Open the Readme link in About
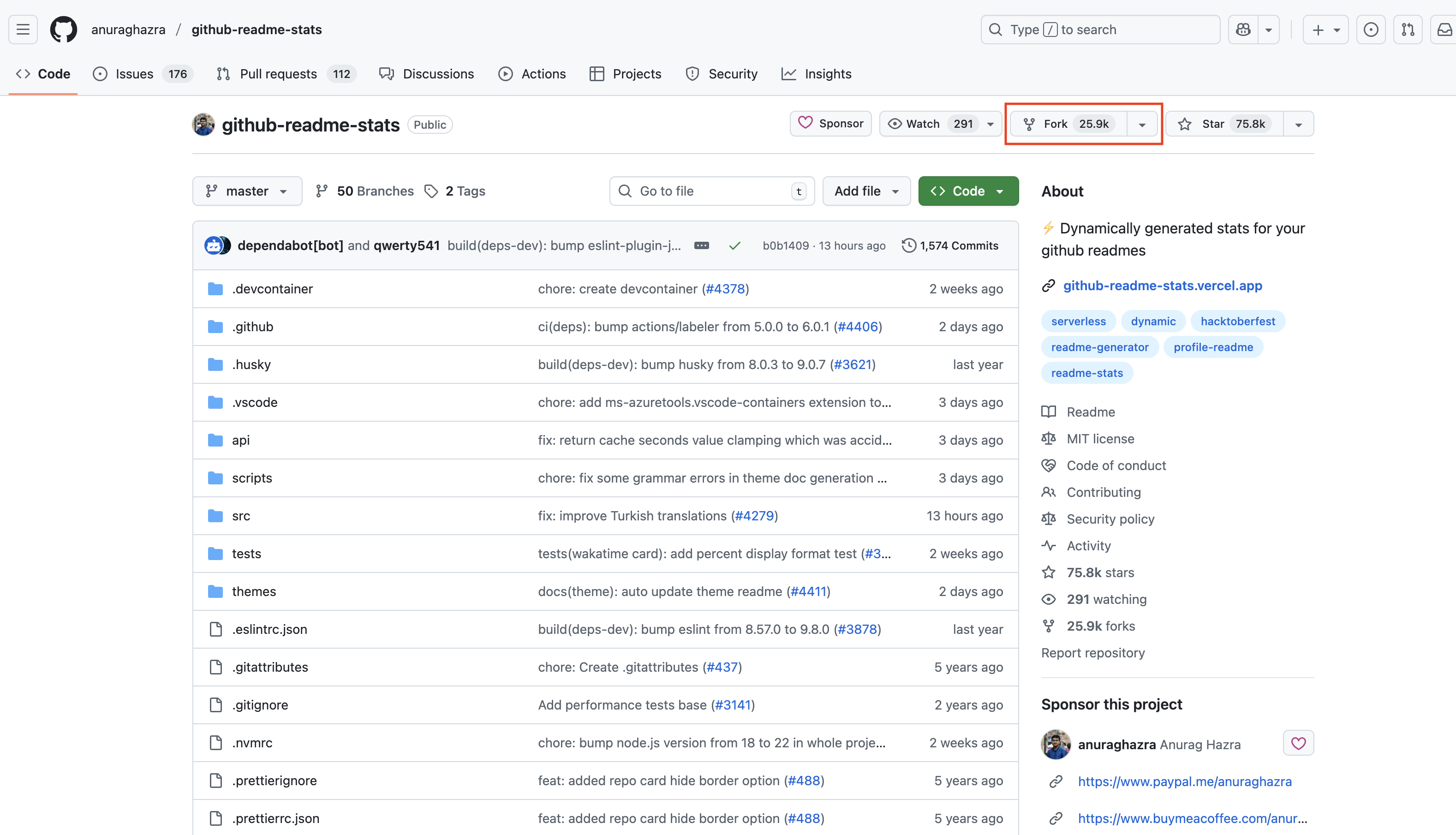The image size is (1456, 835). point(1091,412)
